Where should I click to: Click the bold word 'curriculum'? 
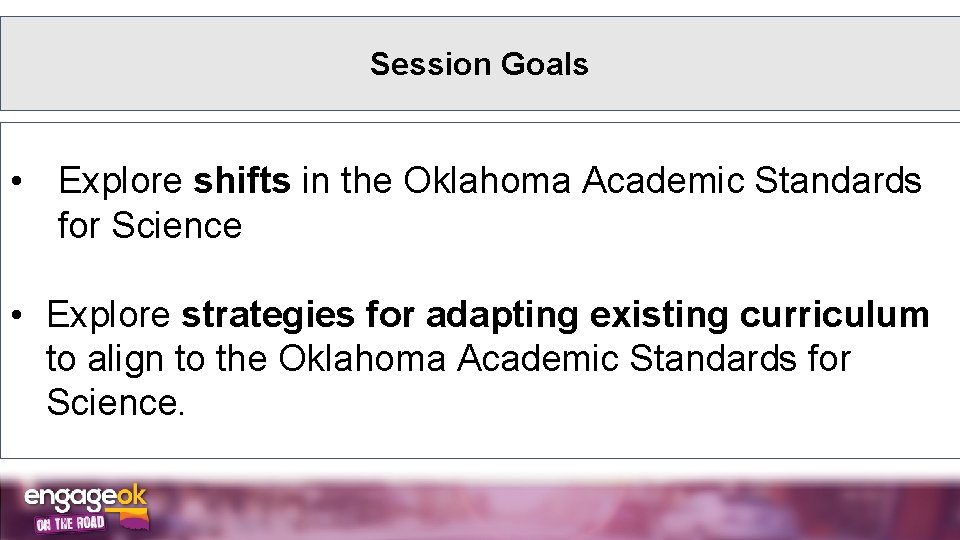pos(834,314)
